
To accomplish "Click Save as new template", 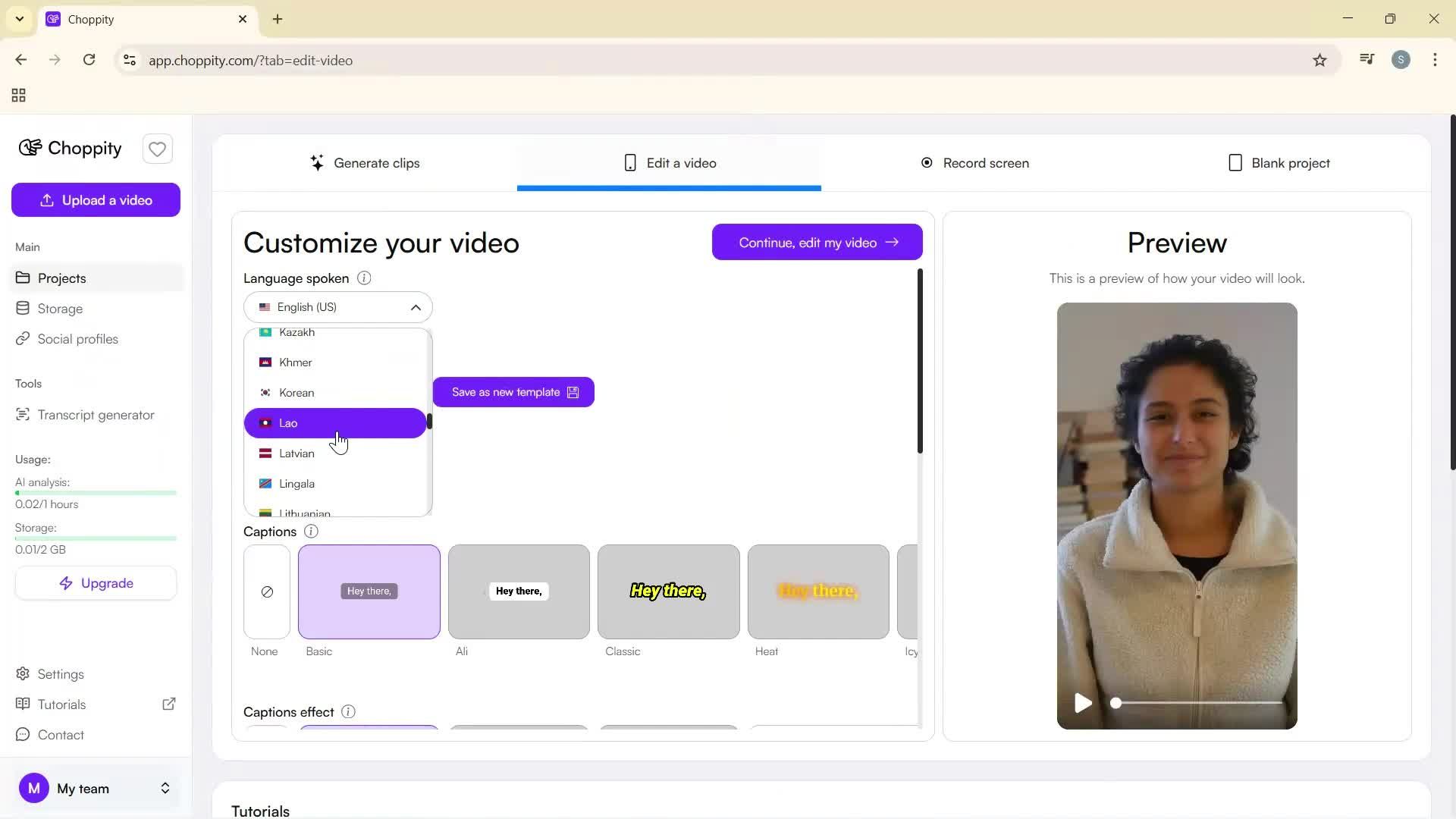I will click(513, 392).
